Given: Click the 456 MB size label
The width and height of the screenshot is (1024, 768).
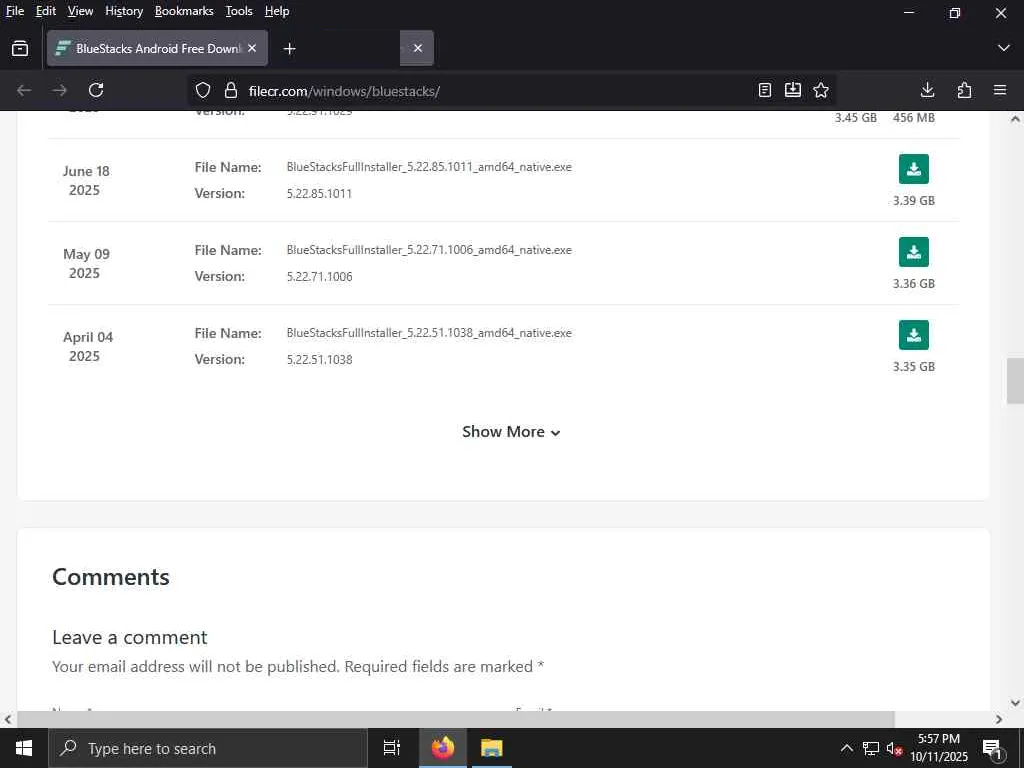Looking at the screenshot, I should [914, 118].
